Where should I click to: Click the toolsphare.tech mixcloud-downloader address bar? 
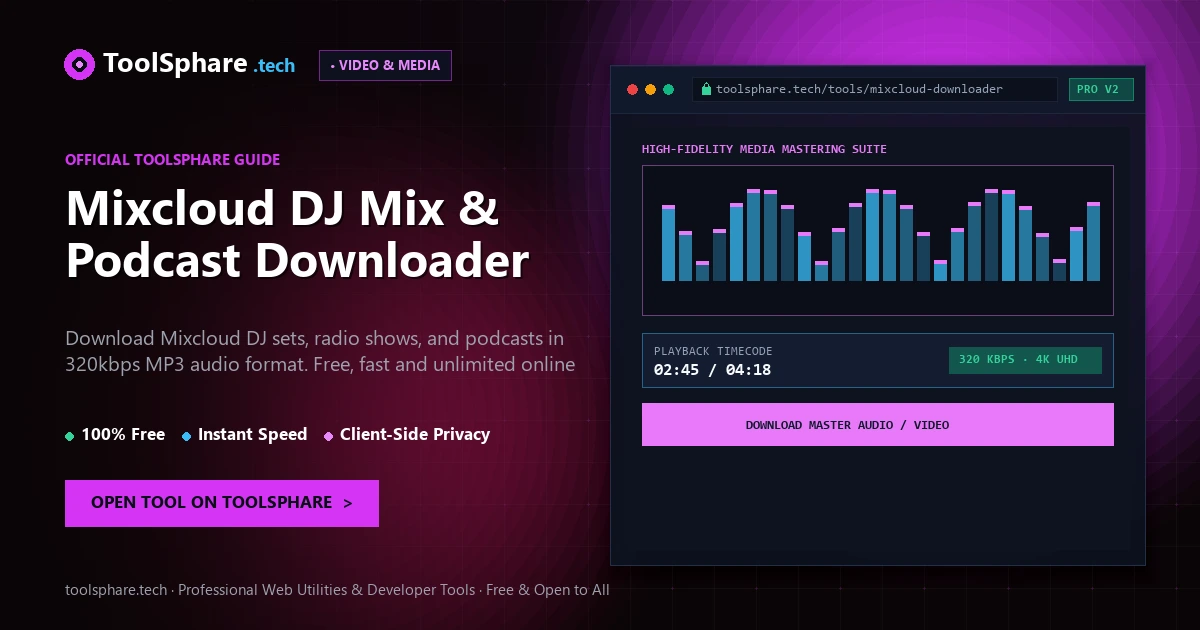(x=874, y=89)
